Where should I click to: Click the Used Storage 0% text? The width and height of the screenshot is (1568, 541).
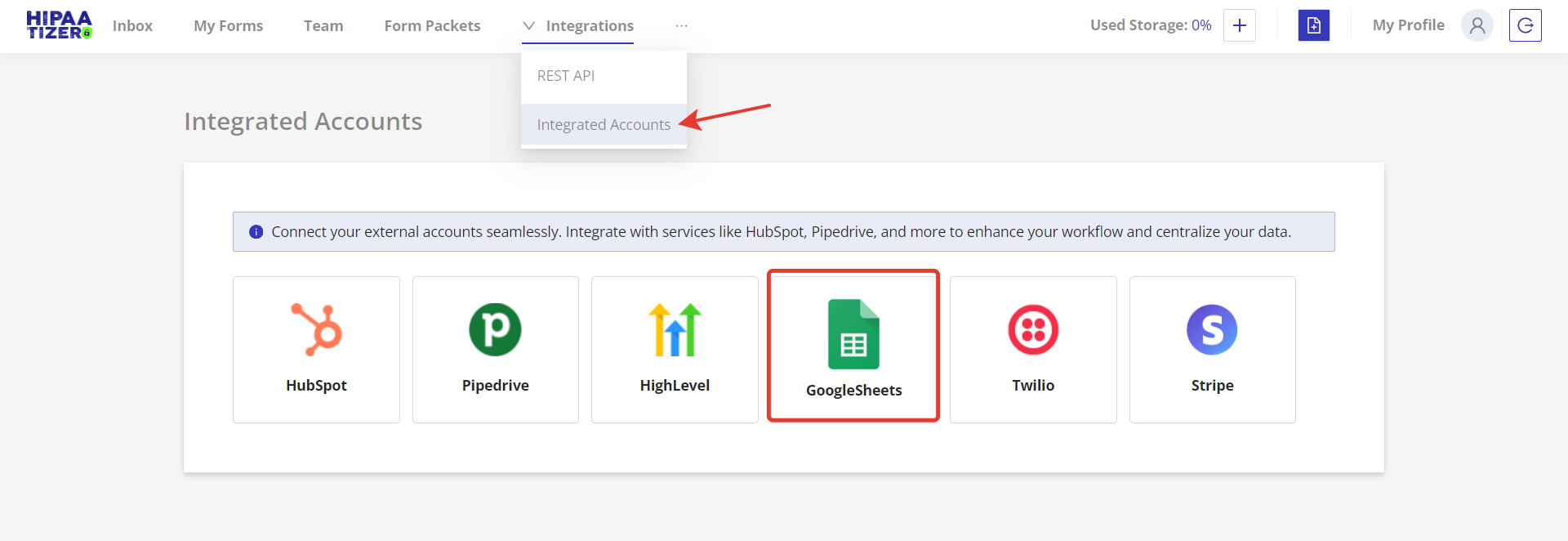point(1151,25)
